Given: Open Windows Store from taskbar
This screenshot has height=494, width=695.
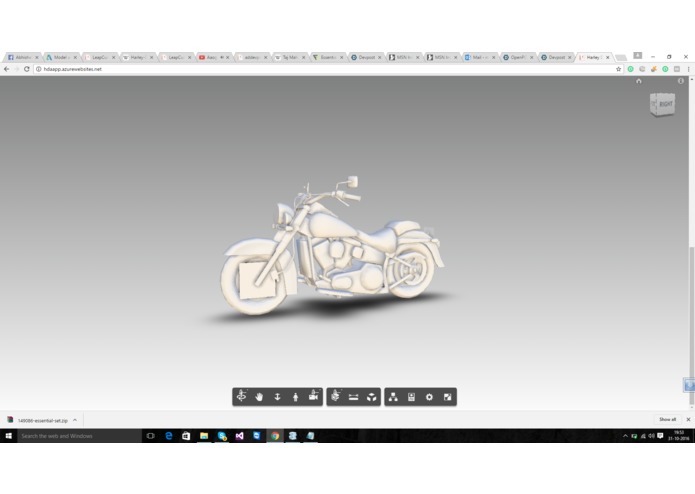Looking at the screenshot, I should click(x=186, y=436).
